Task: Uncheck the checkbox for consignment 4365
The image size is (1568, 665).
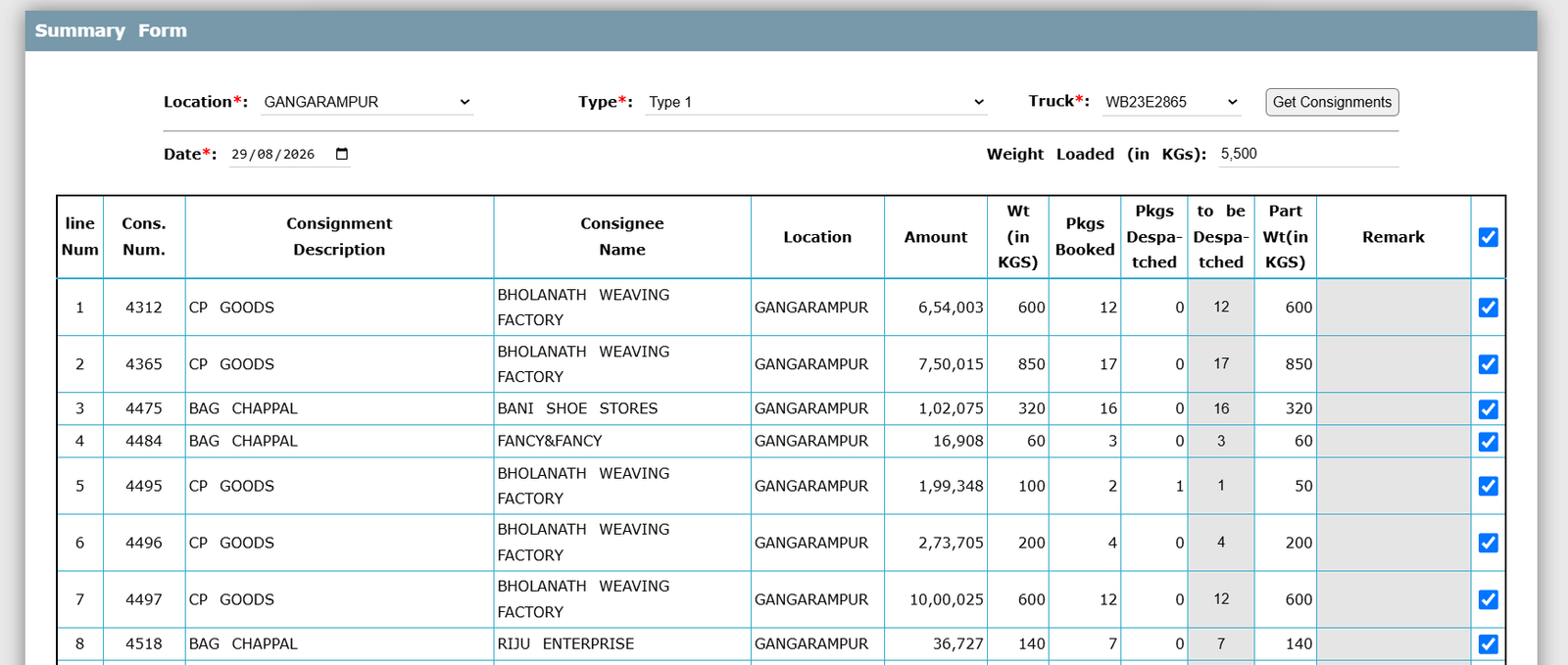Action: pos(1488,364)
